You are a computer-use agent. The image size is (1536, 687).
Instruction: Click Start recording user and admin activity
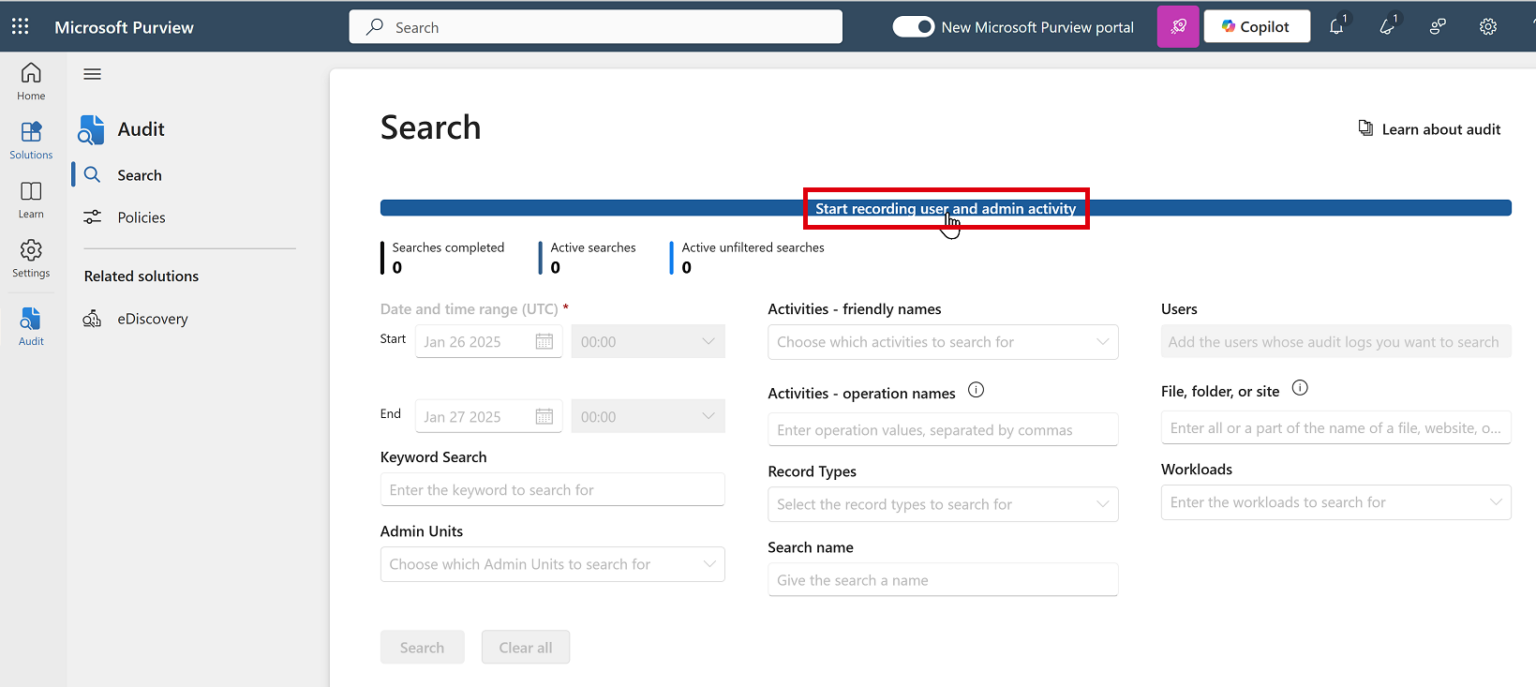coord(945,209)
